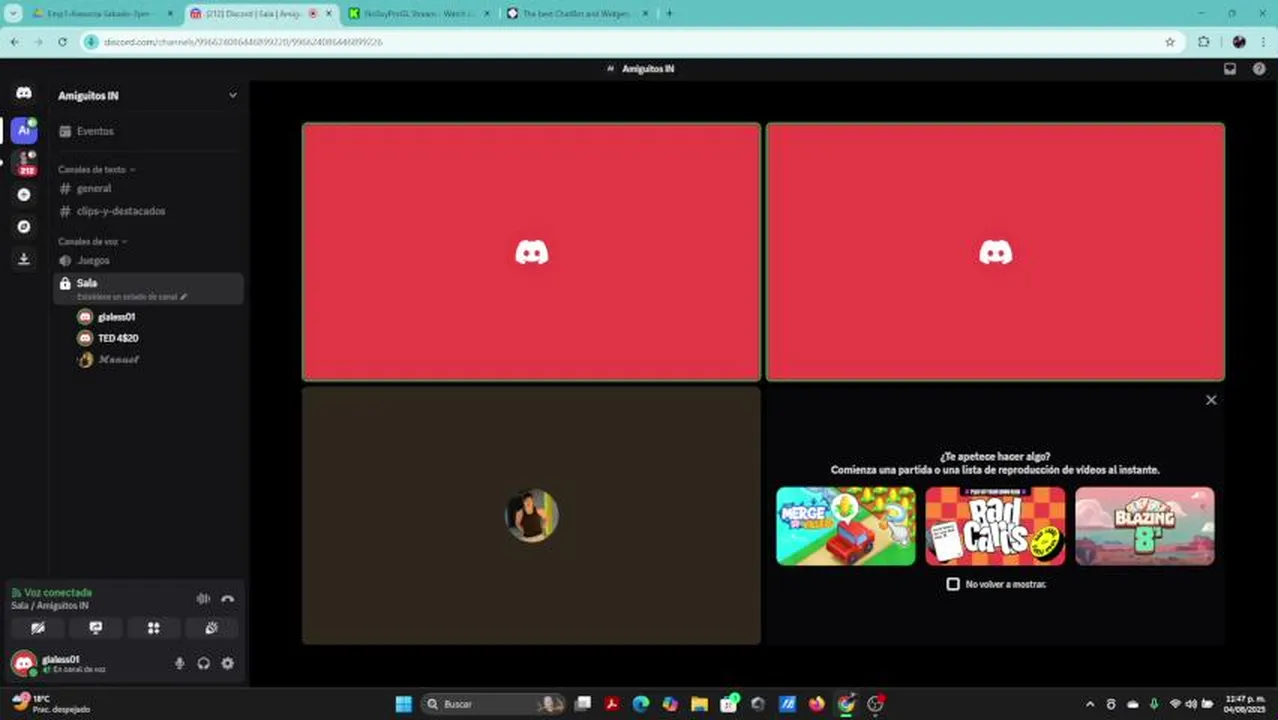Start screen share button

click(x=96, y=628)
